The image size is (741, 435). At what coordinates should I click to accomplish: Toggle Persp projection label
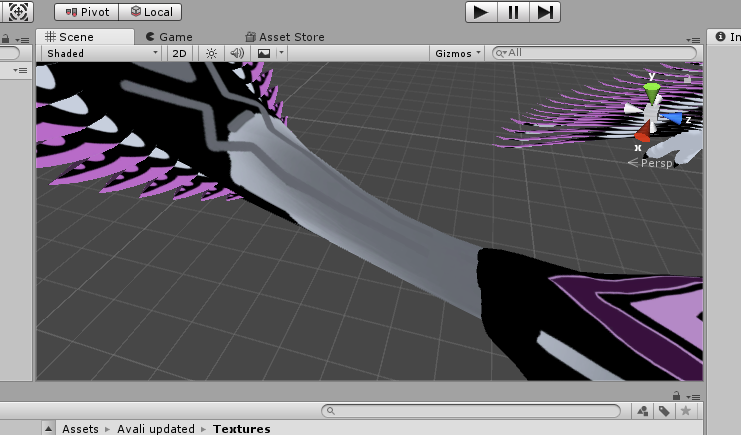[x=650, y=163]
